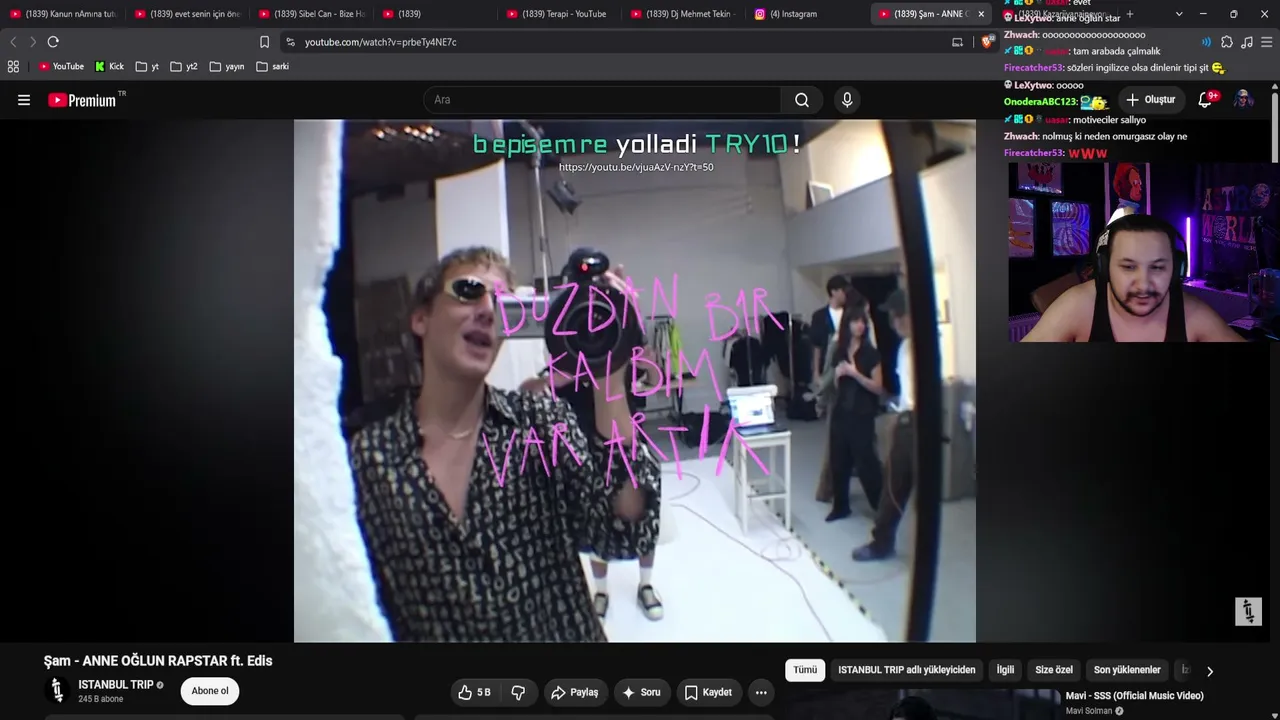This screenshot has height=720, width=1280.
Task: Open the 'sarki' bookmarks folder
Action: click(x=273, y=67)
